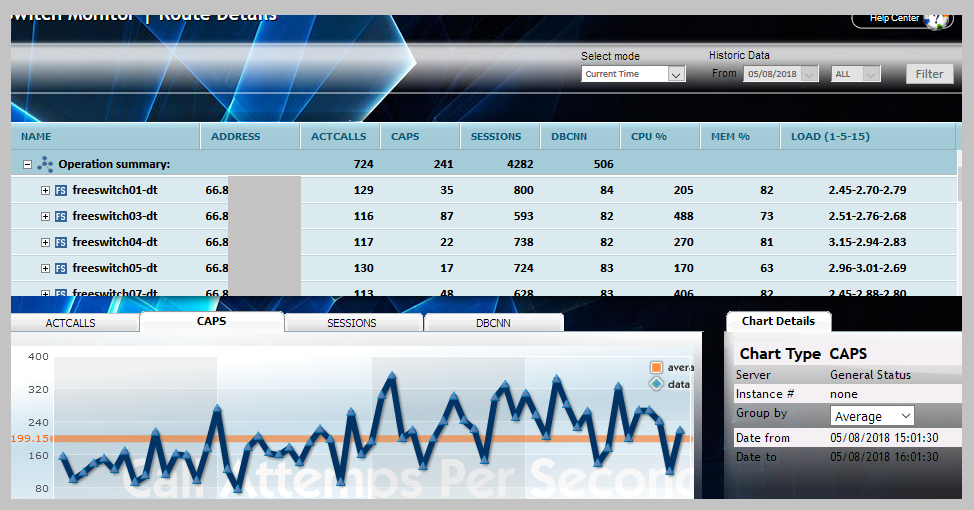Expand the freeswitch05-dt row
The height and width of the screenshot is (510, 974).
pyautogui.click(x=45, y=269)
